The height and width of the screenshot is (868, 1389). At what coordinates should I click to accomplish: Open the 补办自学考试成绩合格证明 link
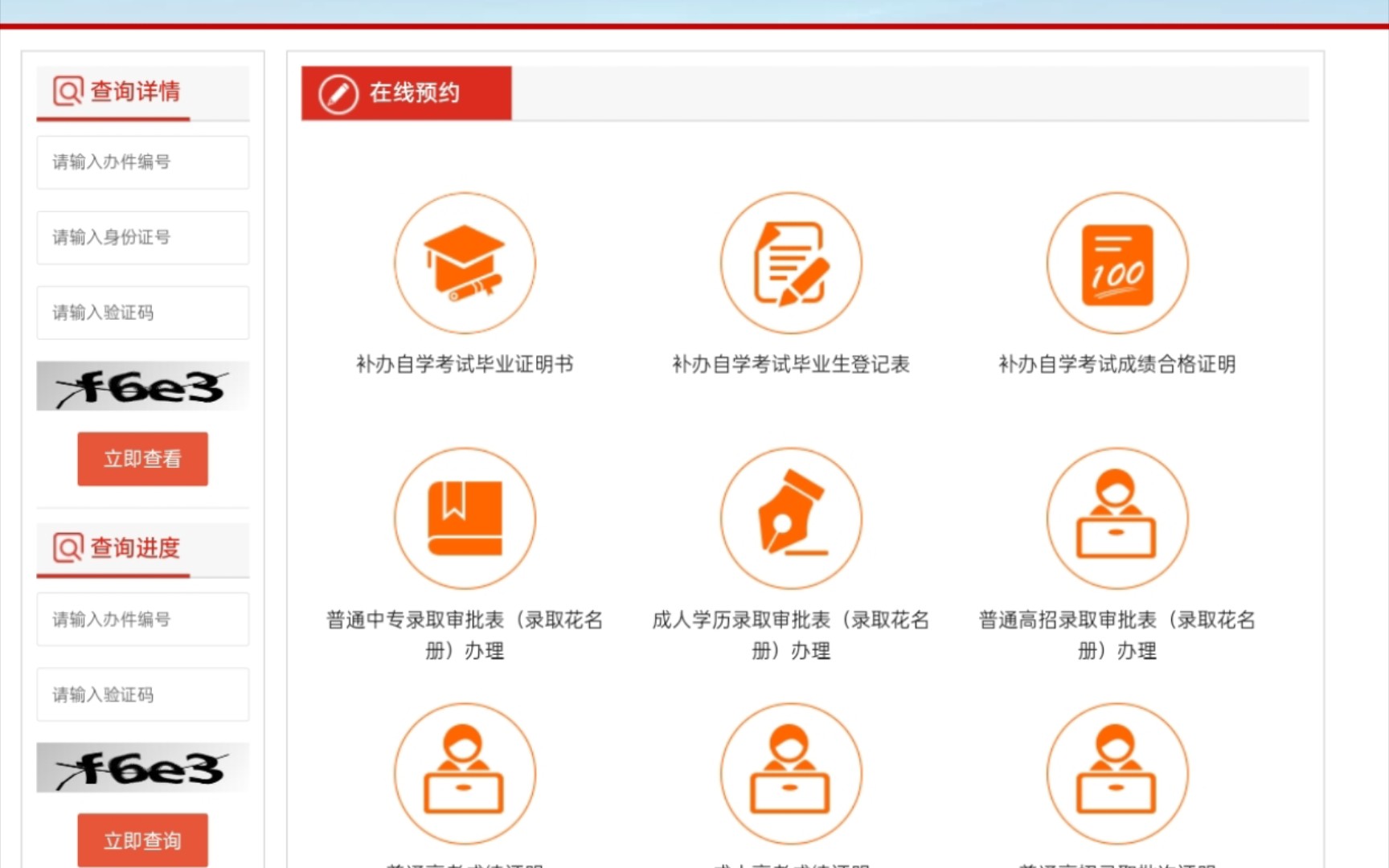click(1117, 365)
